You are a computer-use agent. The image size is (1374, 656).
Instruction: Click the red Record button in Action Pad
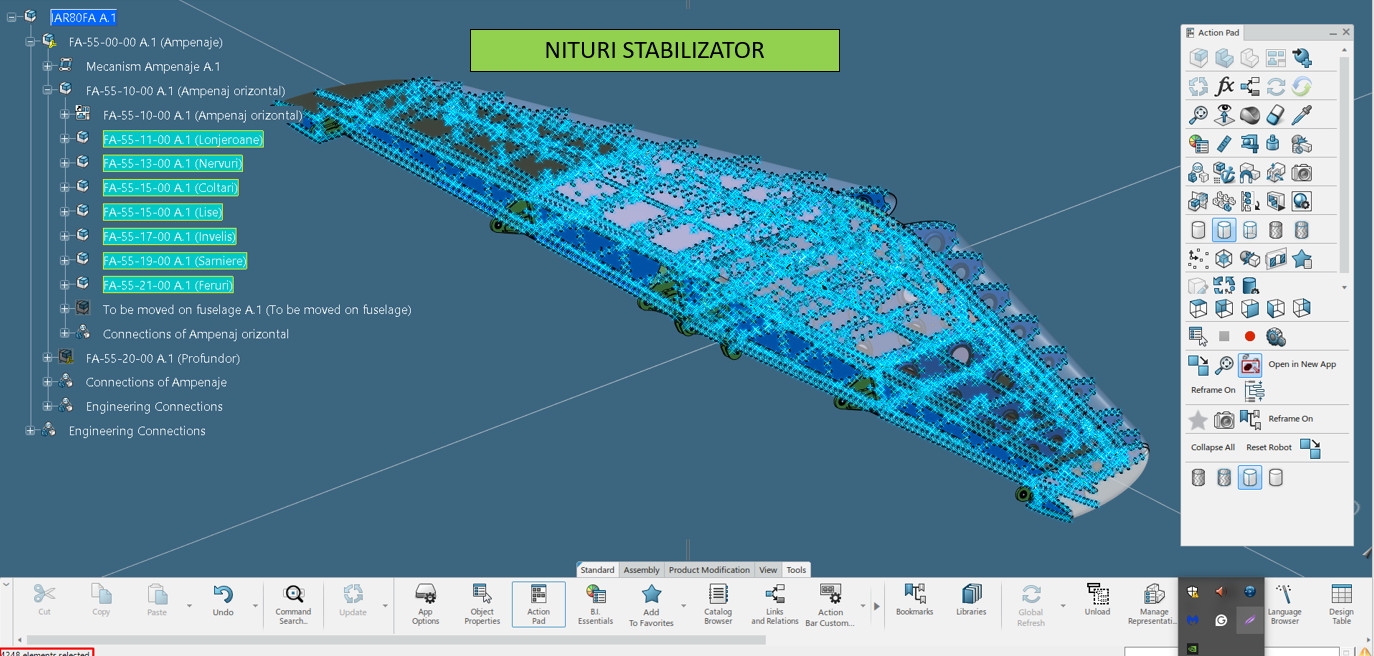[1250, 337]
